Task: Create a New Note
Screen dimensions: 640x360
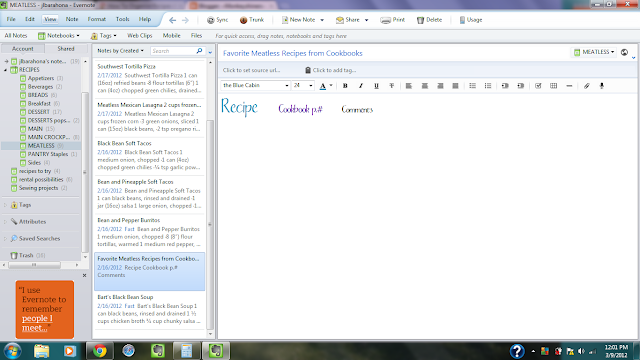Action: [x=298, y=20]
